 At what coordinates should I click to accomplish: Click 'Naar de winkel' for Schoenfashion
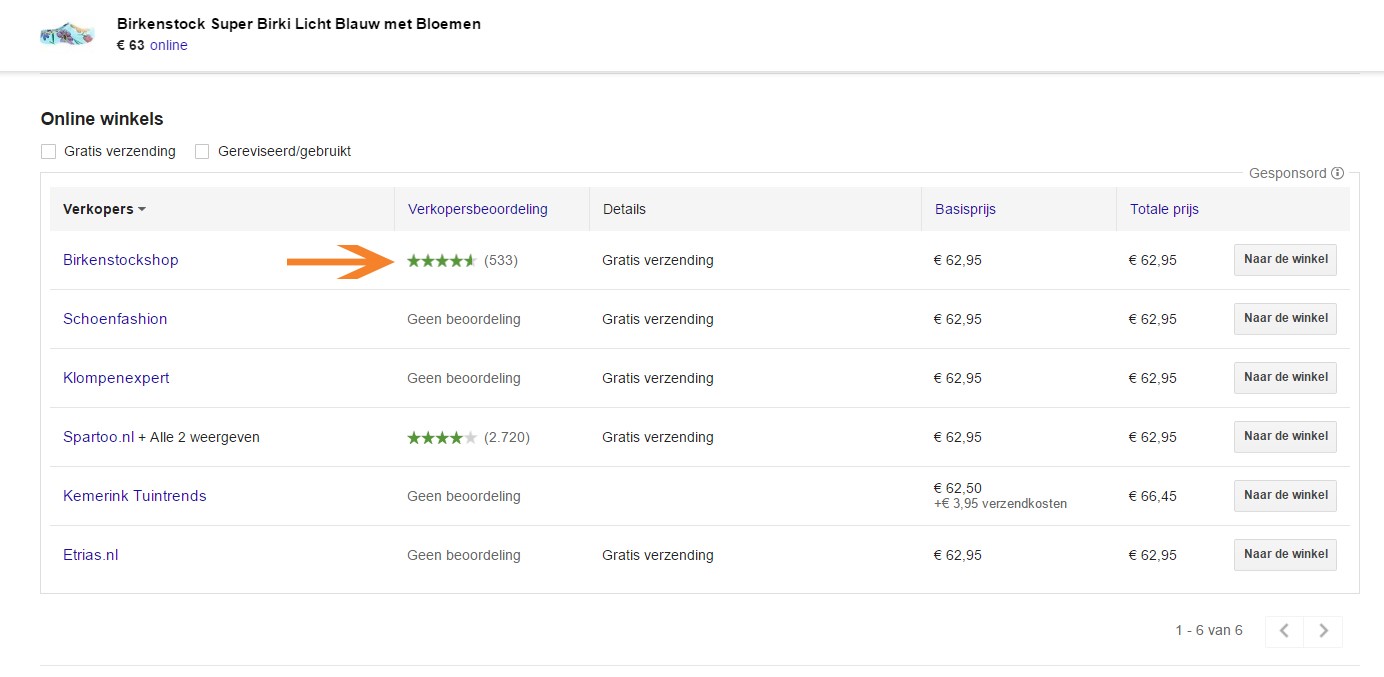pos(1286,318)
